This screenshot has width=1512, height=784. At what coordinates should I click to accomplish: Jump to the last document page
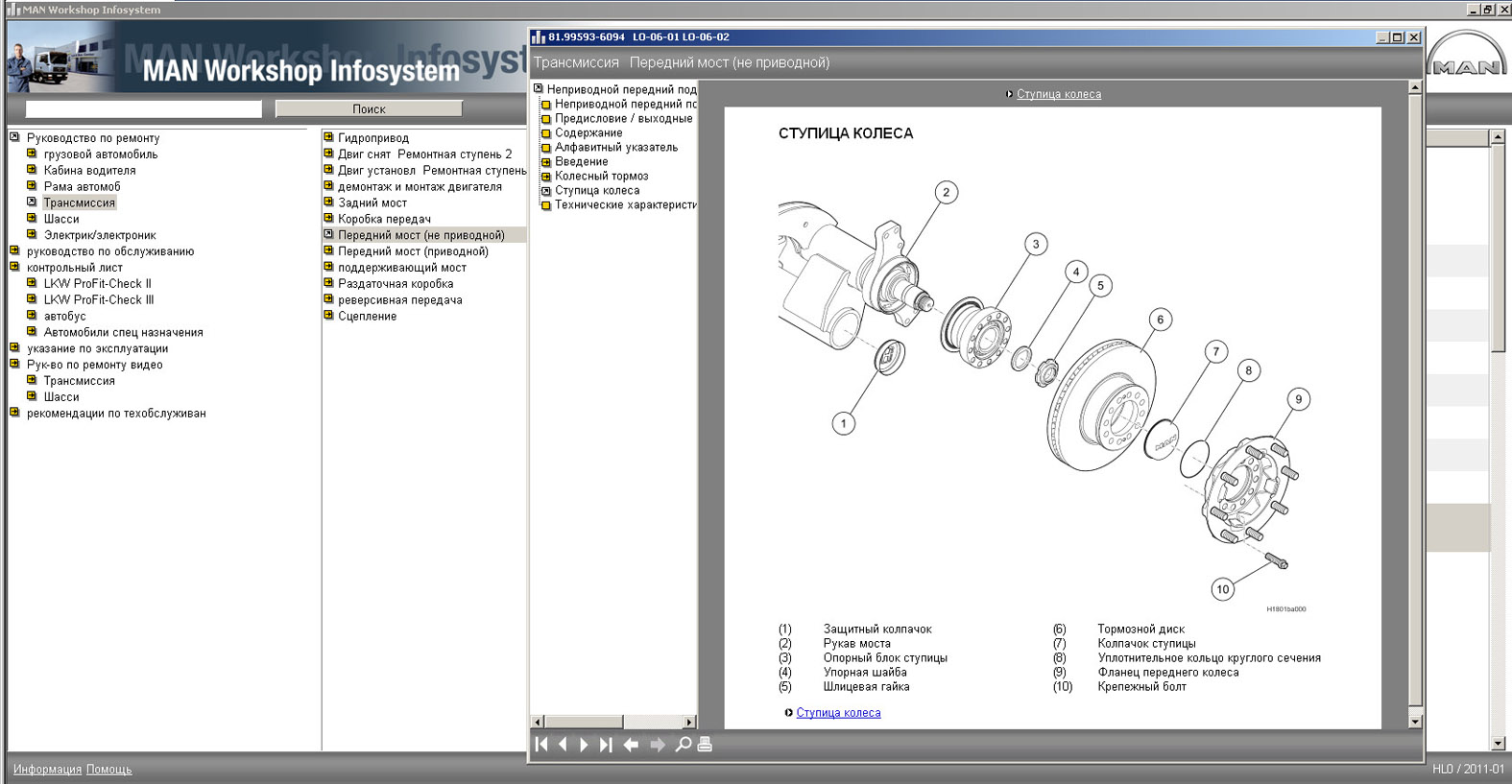pos(606,745)
